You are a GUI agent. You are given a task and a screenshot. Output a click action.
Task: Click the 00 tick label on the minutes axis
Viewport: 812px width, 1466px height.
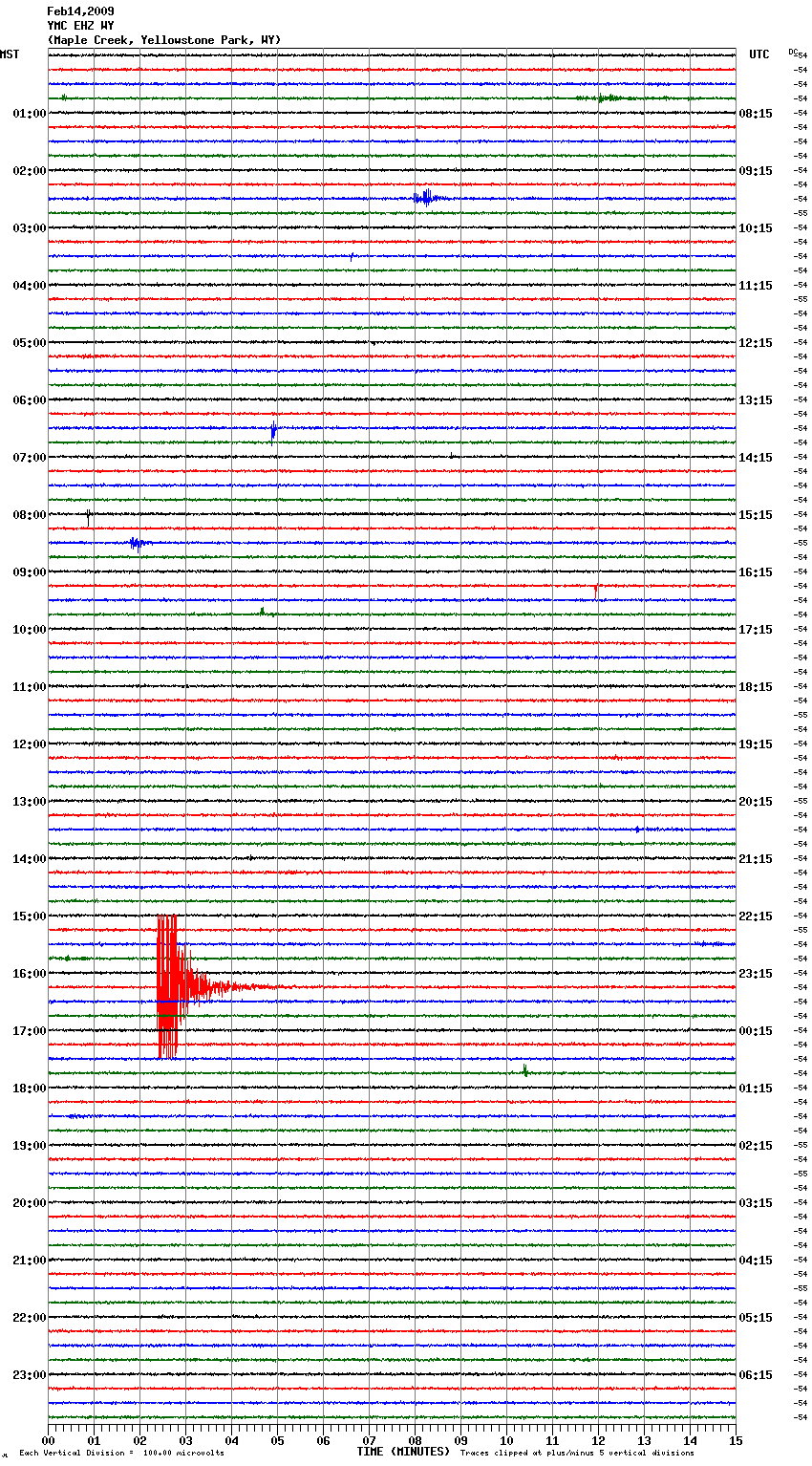tap(48, 1440)
